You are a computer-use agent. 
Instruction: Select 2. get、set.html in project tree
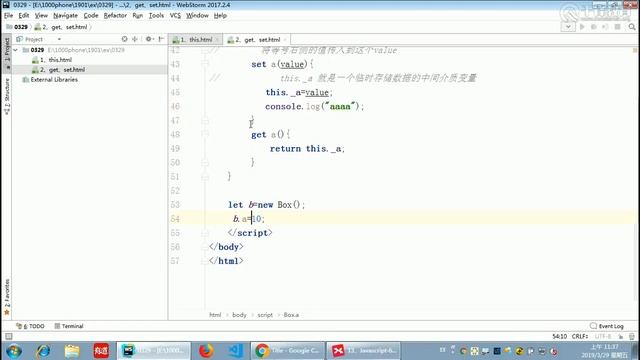tap(62, 70)
